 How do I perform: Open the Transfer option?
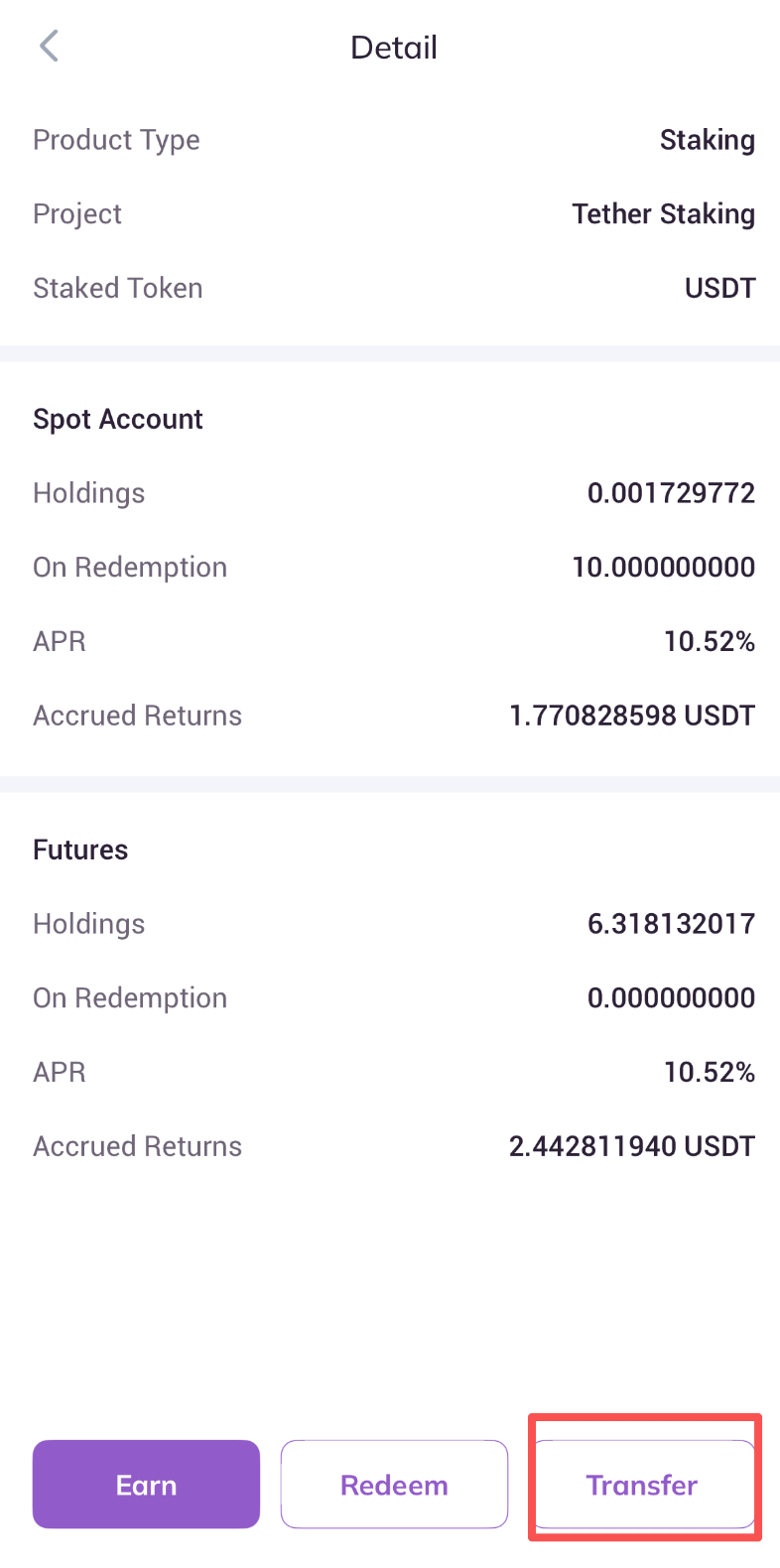(x=643, y=1485)
